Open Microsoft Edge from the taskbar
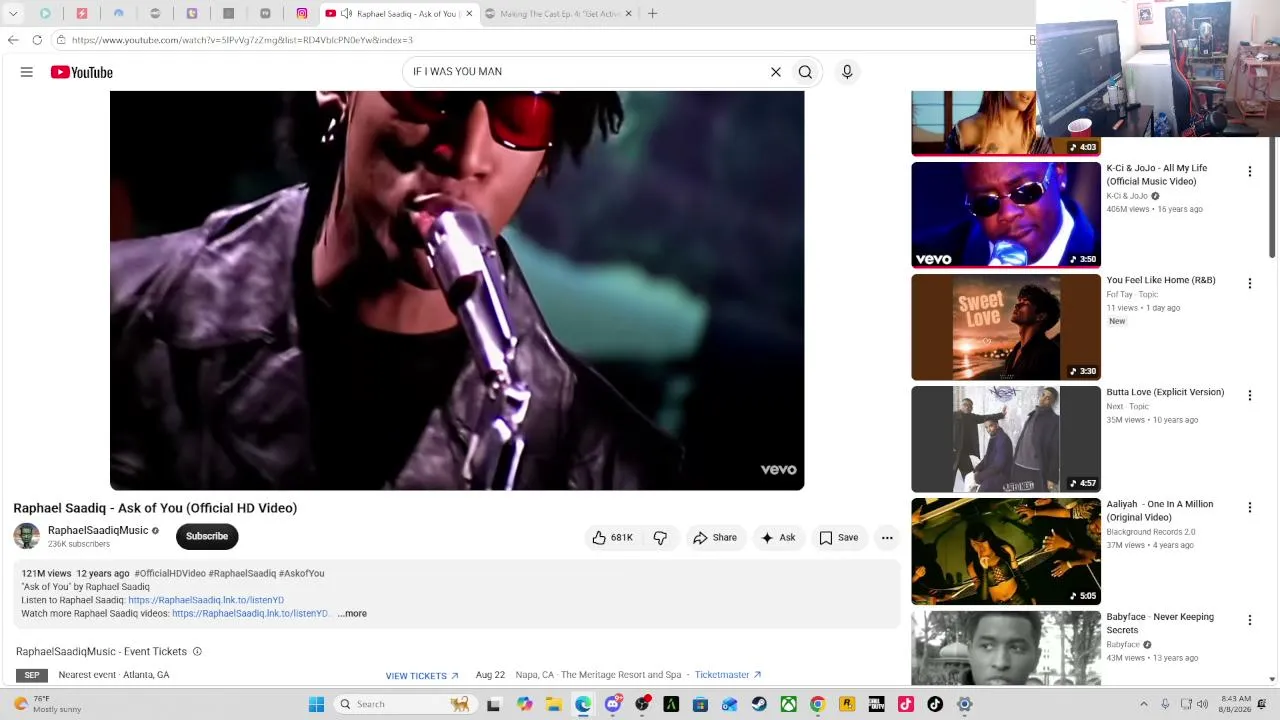The width and height of the screenshot is (1280, 720). point(583,704)
